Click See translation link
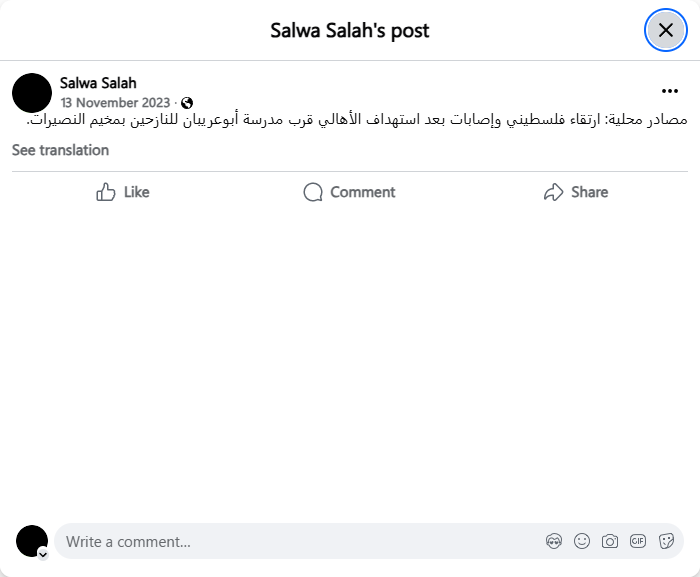Screen dimensions: 700x577 coord(60,150)
